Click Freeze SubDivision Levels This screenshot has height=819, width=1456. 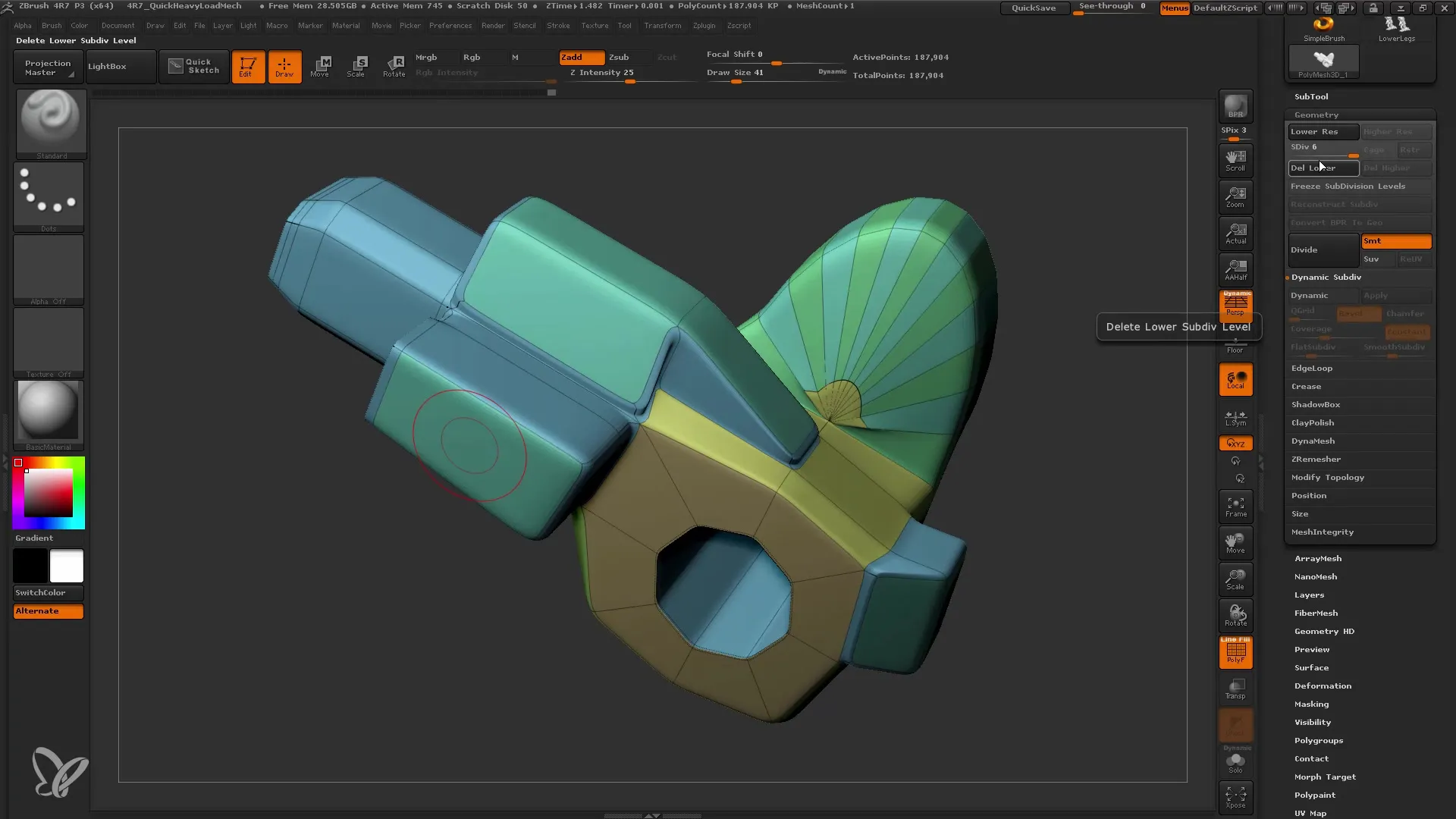pos(1360,186)
